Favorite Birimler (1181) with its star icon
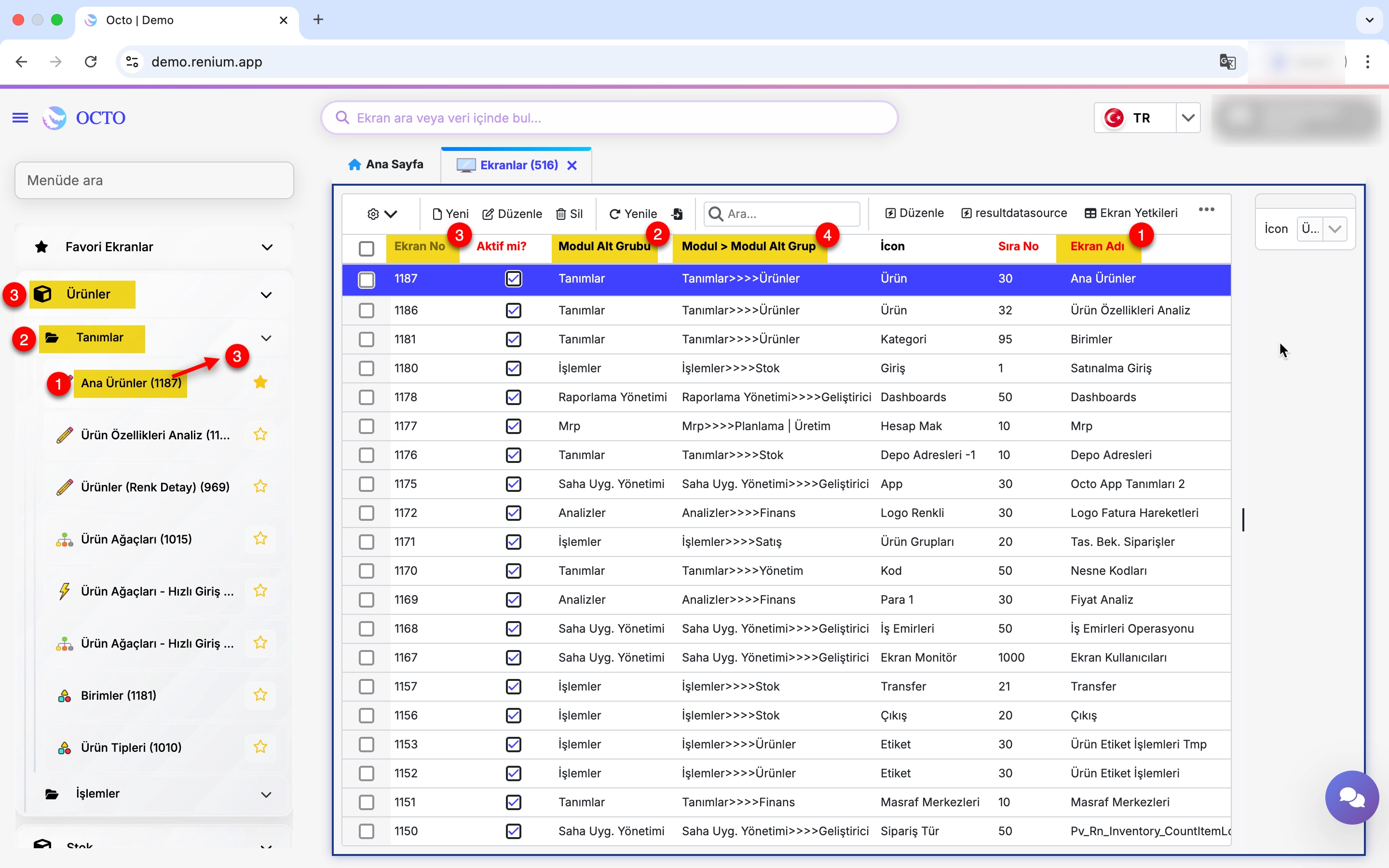1389x868 pixels. (x=260, y=694)
